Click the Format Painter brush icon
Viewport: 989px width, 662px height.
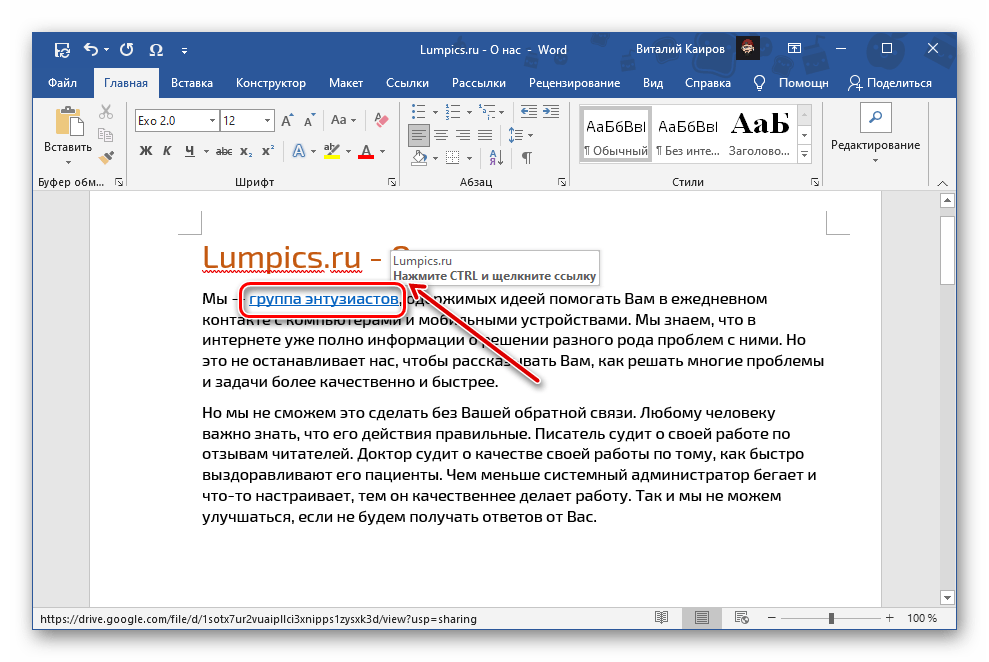(x=106, y=157)
